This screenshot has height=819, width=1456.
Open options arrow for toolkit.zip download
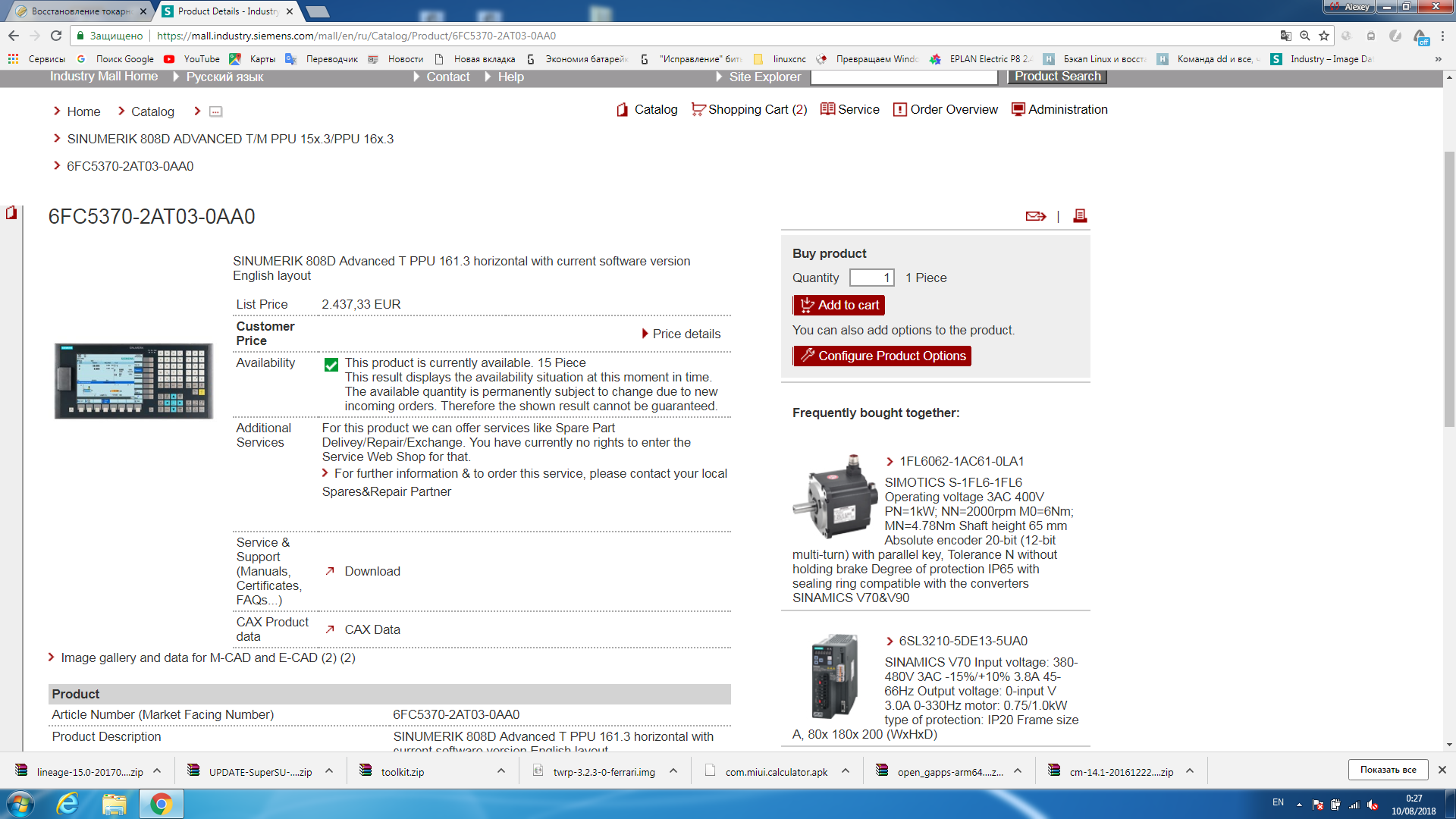(x=501, y=770)
